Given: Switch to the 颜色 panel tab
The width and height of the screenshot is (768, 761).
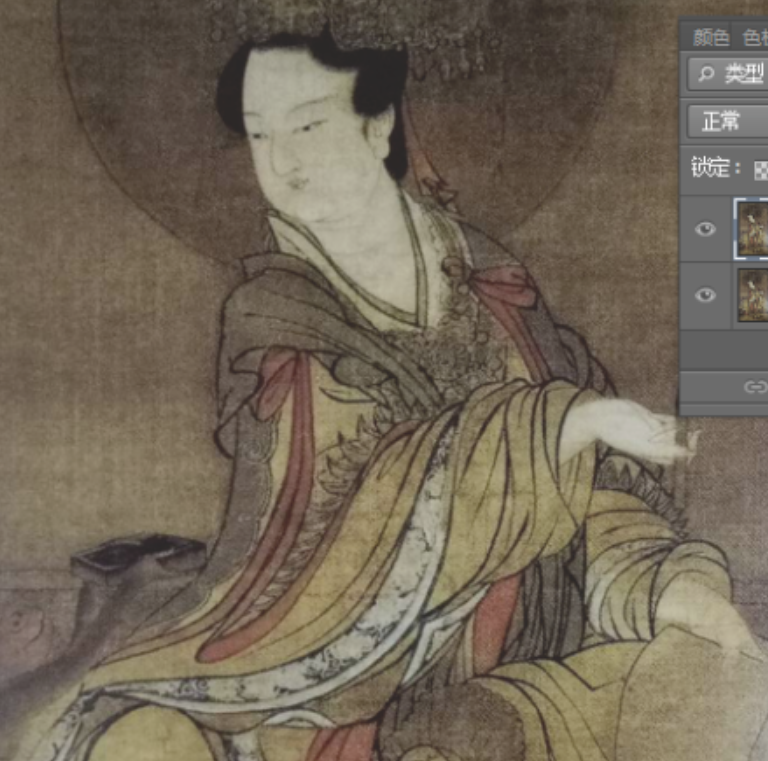Looking at the screenshot, I should coord(711,38).
